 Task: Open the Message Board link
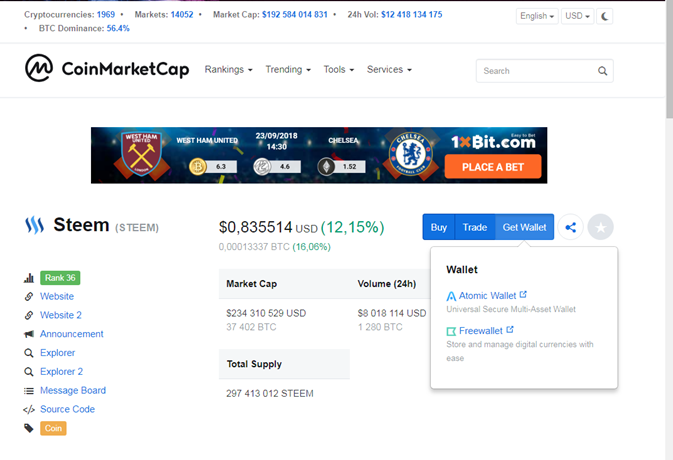[73, 390]
